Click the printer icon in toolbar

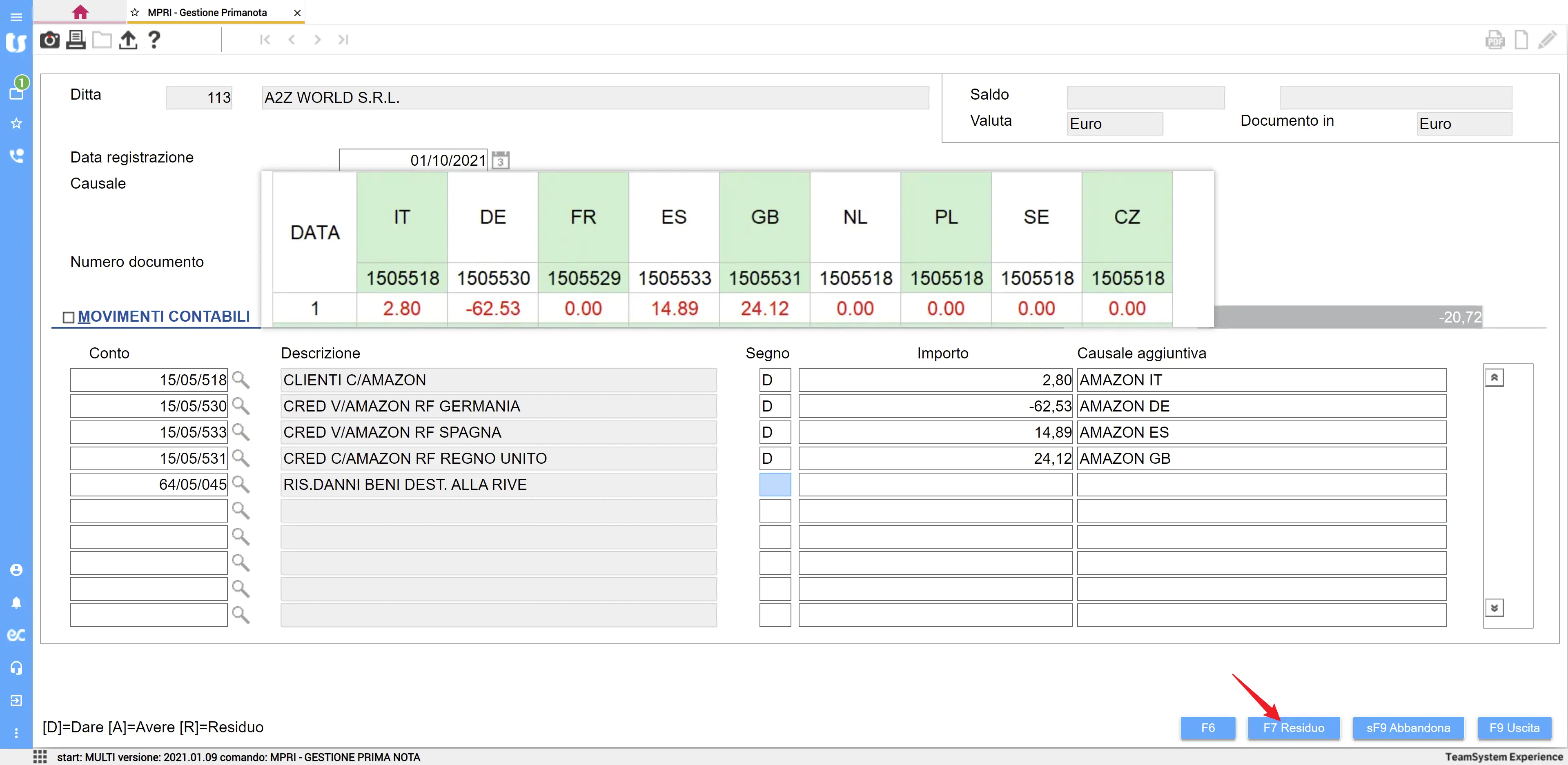click(x=76, y=40)
